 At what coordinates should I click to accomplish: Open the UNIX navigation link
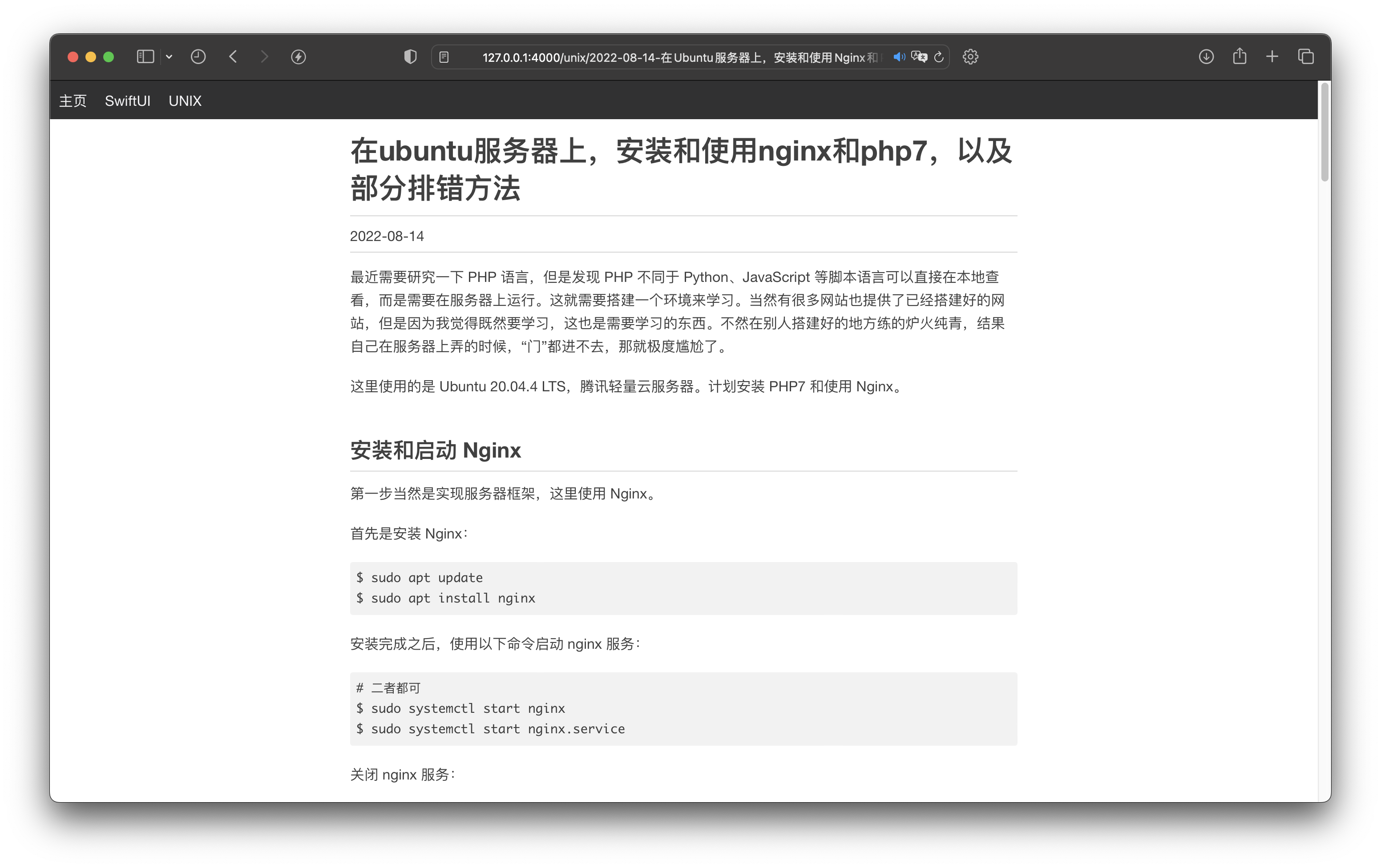[185, 101]
